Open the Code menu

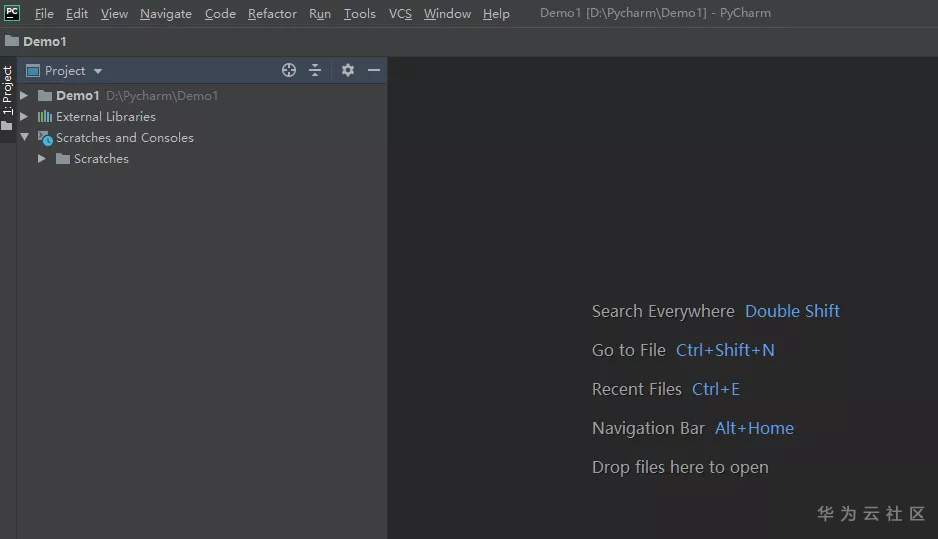coord(220,13)
